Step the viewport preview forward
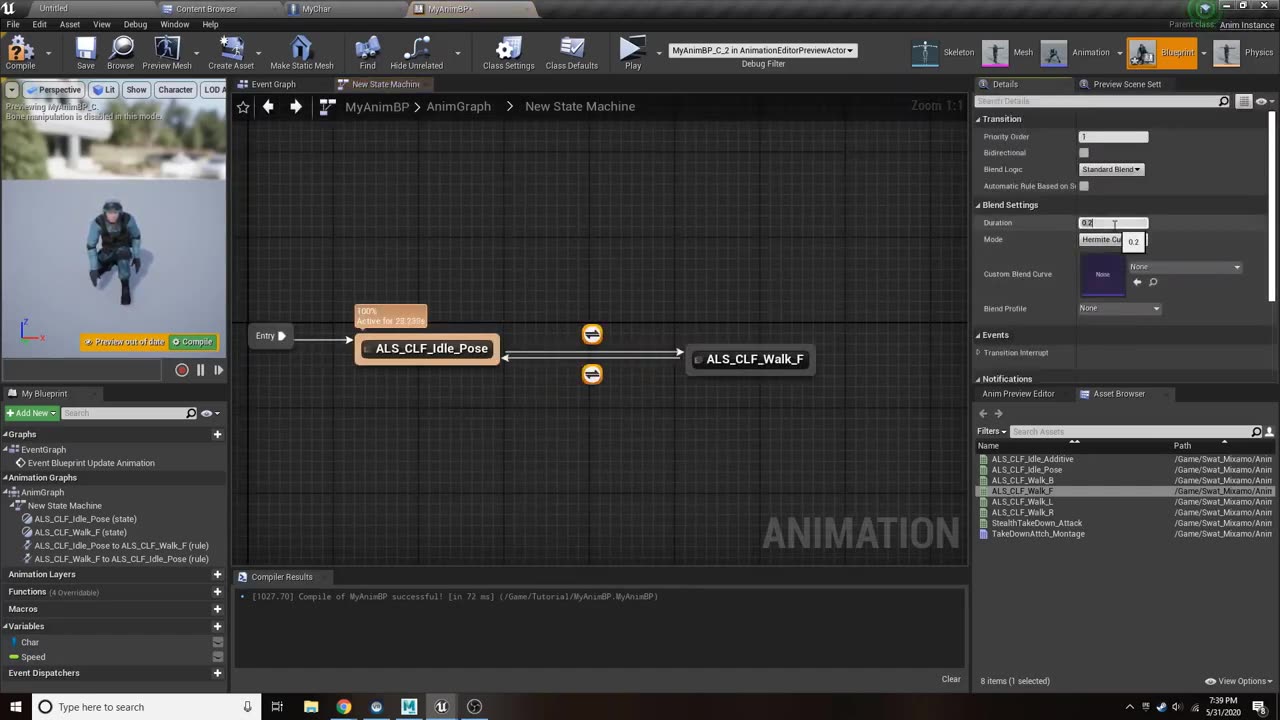The image size is (1280, 720). (x=218, y=370)
